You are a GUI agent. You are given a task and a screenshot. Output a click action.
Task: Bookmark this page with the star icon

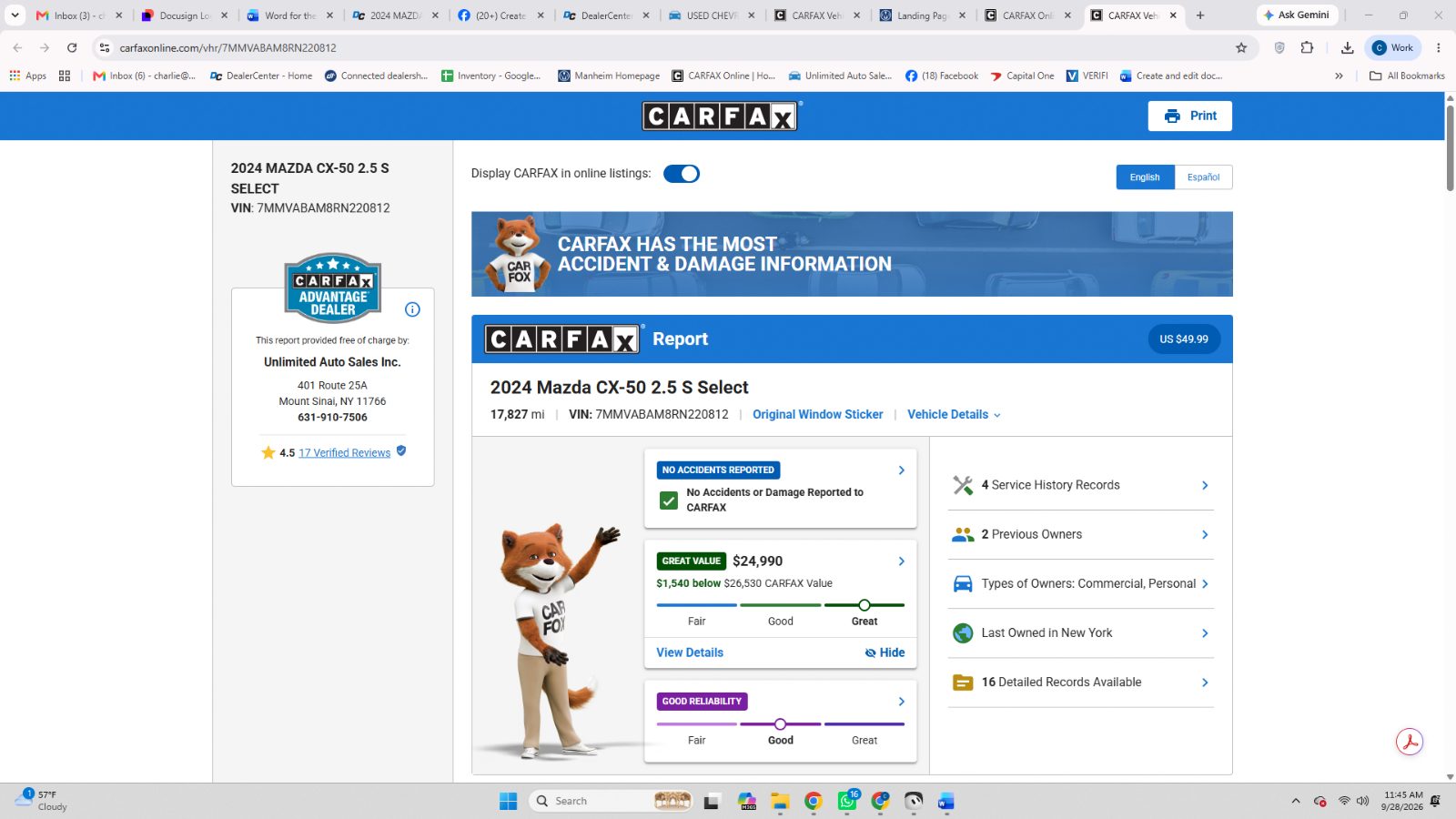(x=1241, y=47)
